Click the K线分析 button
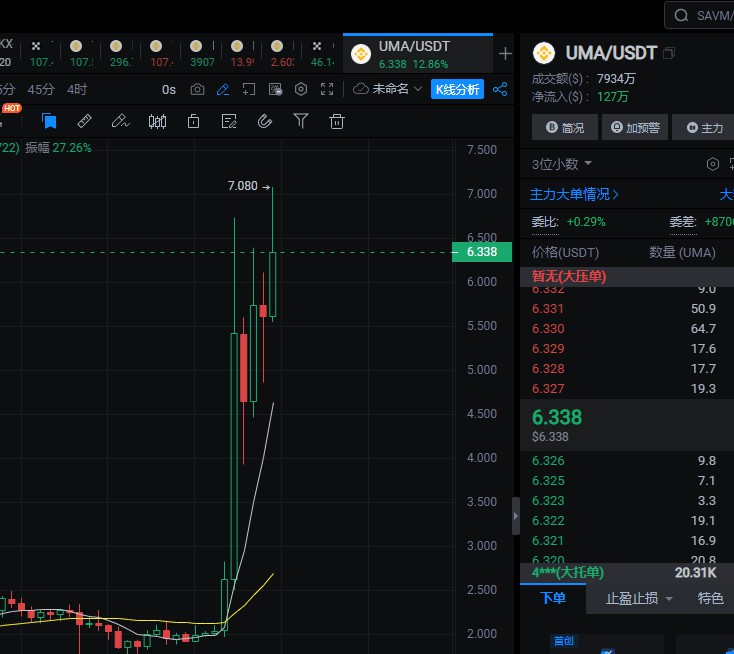 (x=457, y=89)
